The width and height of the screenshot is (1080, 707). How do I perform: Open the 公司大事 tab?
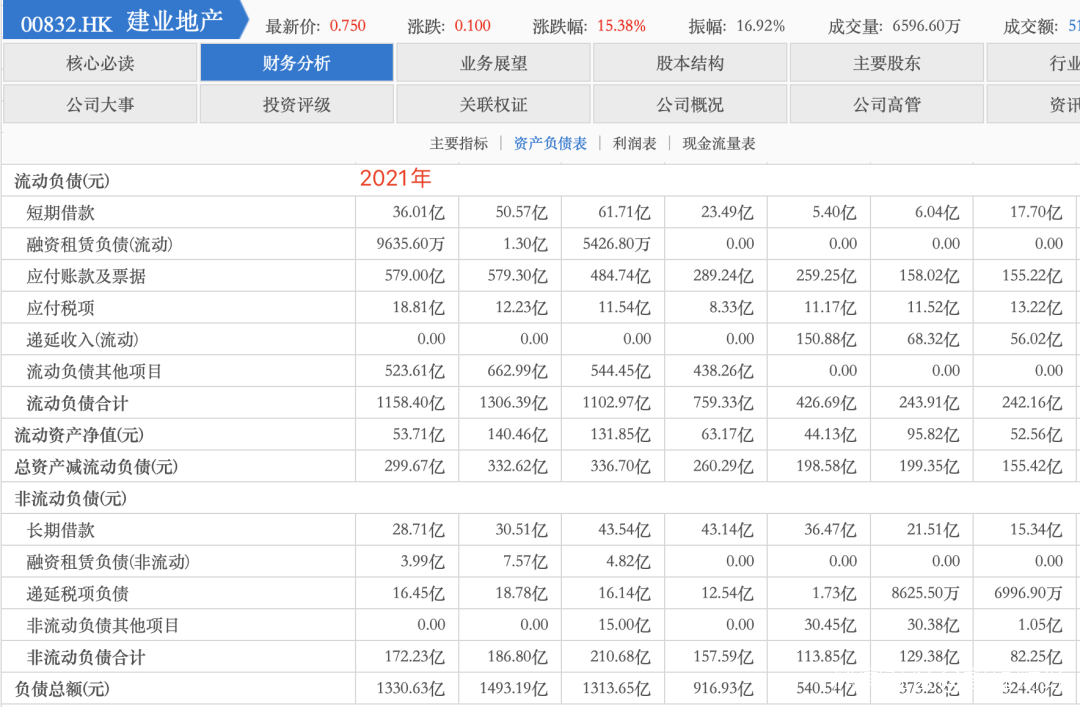(100, 104)
